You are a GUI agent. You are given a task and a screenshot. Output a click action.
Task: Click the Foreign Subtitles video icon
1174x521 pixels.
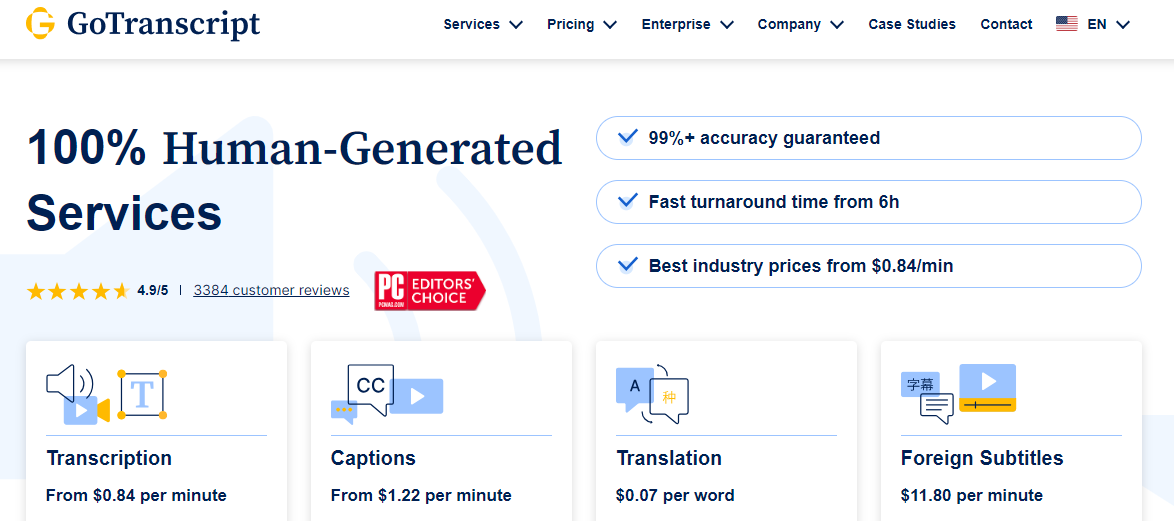click(x=958, y=394)
